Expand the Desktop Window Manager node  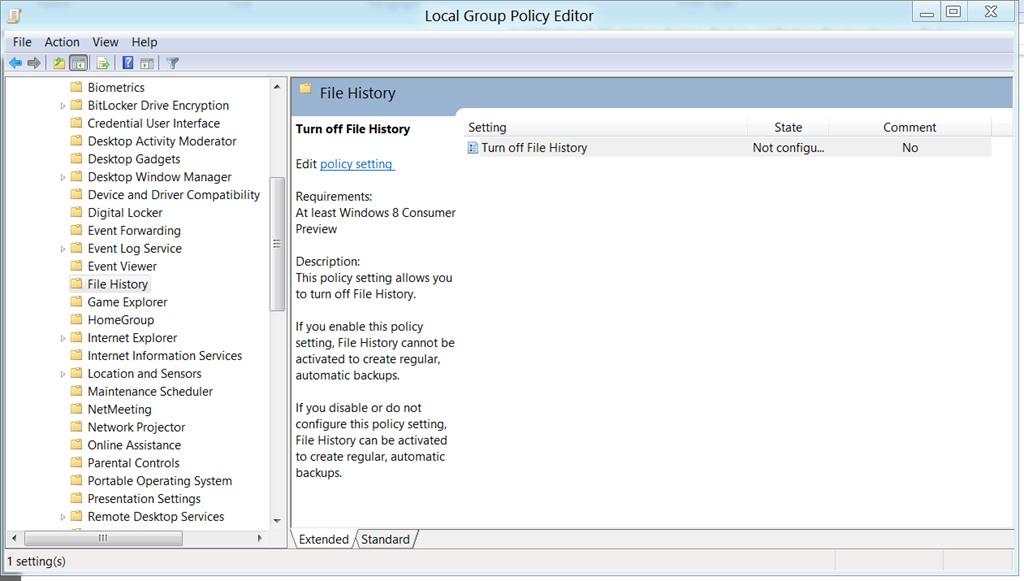point(63,177)
